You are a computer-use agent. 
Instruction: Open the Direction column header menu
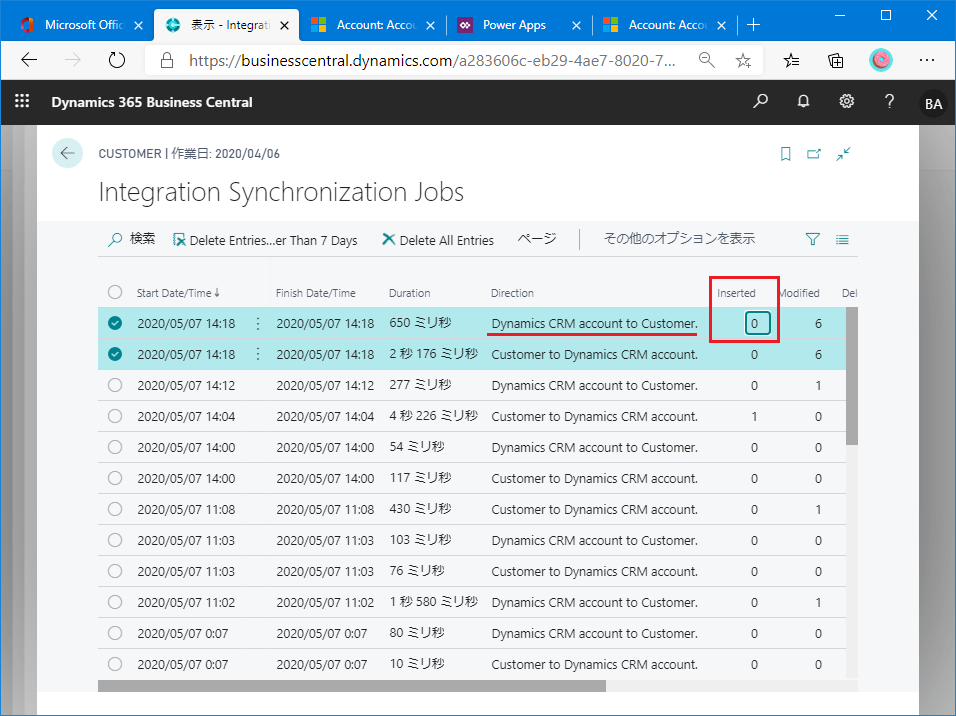pyautogui.click(x=512, y=293)
